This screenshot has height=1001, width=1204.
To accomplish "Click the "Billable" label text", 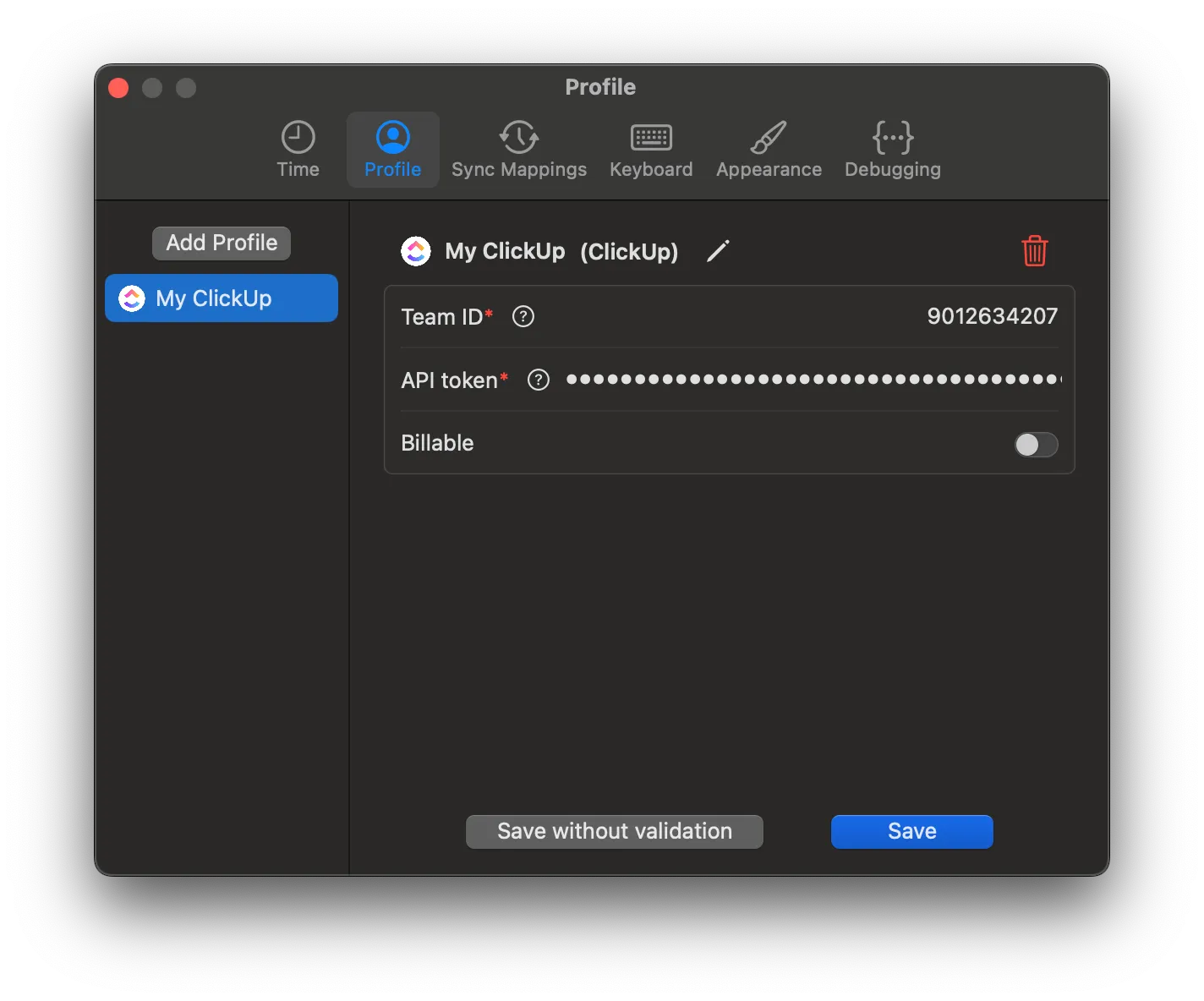I will tap(437, 443).
